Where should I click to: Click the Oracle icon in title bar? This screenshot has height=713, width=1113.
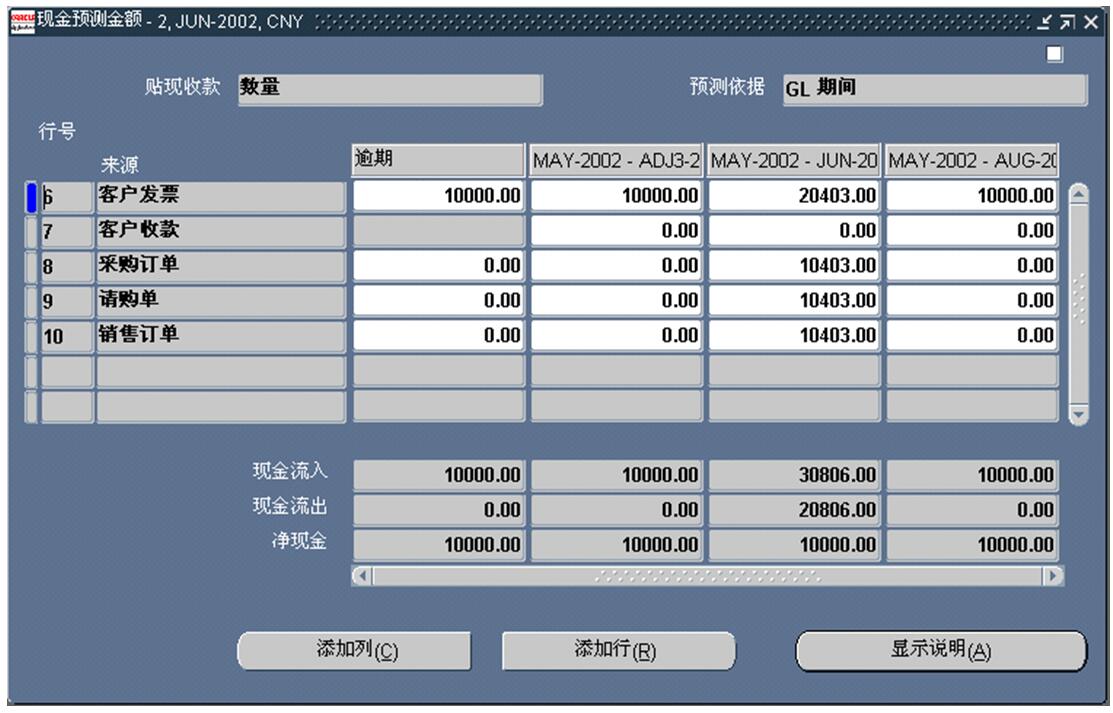point(22,23)
